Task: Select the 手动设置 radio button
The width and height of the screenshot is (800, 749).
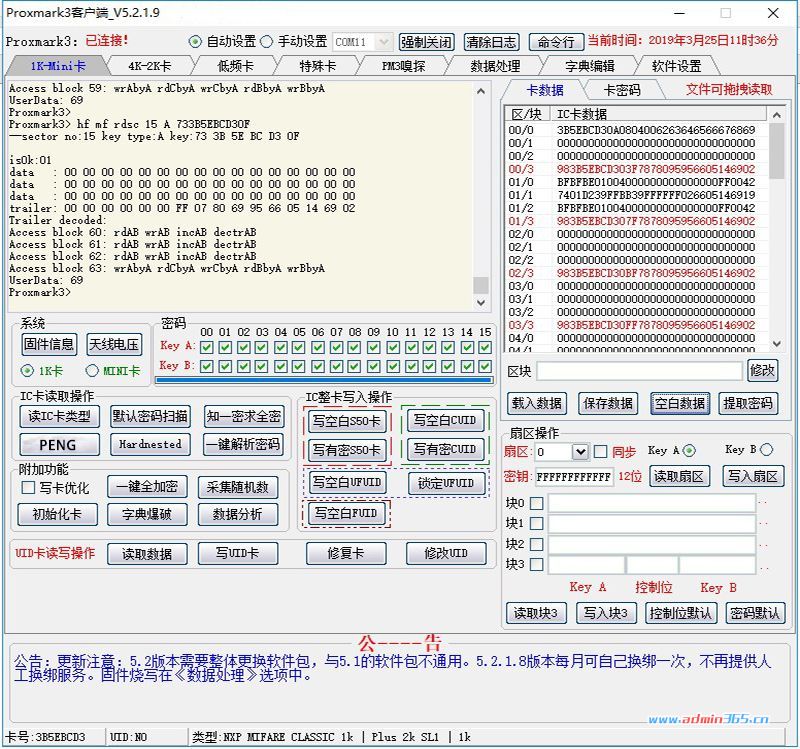Action: coord(266,42)
